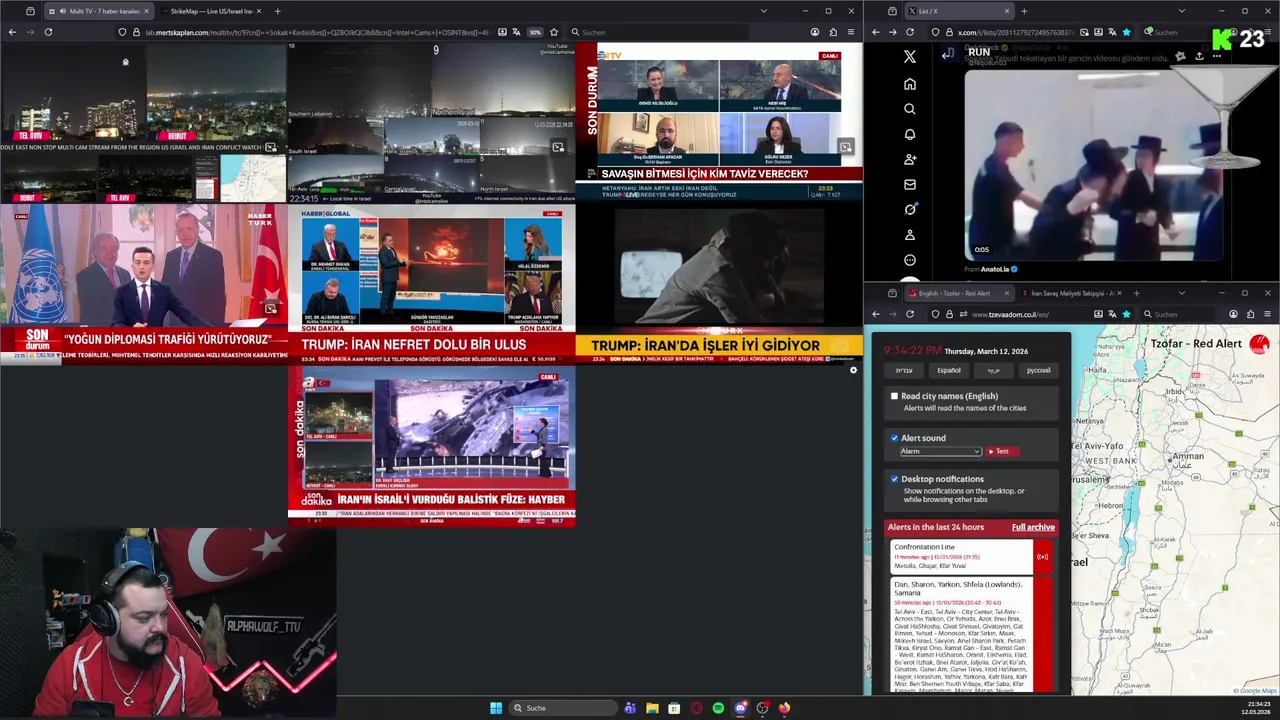Open X Messages envelope icon
Viewport: 1280px width, 720px height.
point(910,184)
